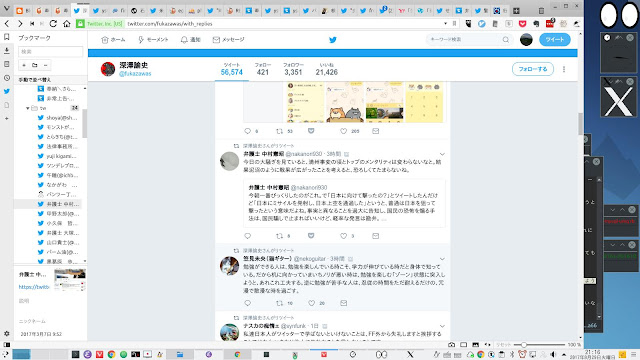640x360 pixels.
Task: Click the red badged extension icon
Action: pyautogui.click(x=550, y=23)
